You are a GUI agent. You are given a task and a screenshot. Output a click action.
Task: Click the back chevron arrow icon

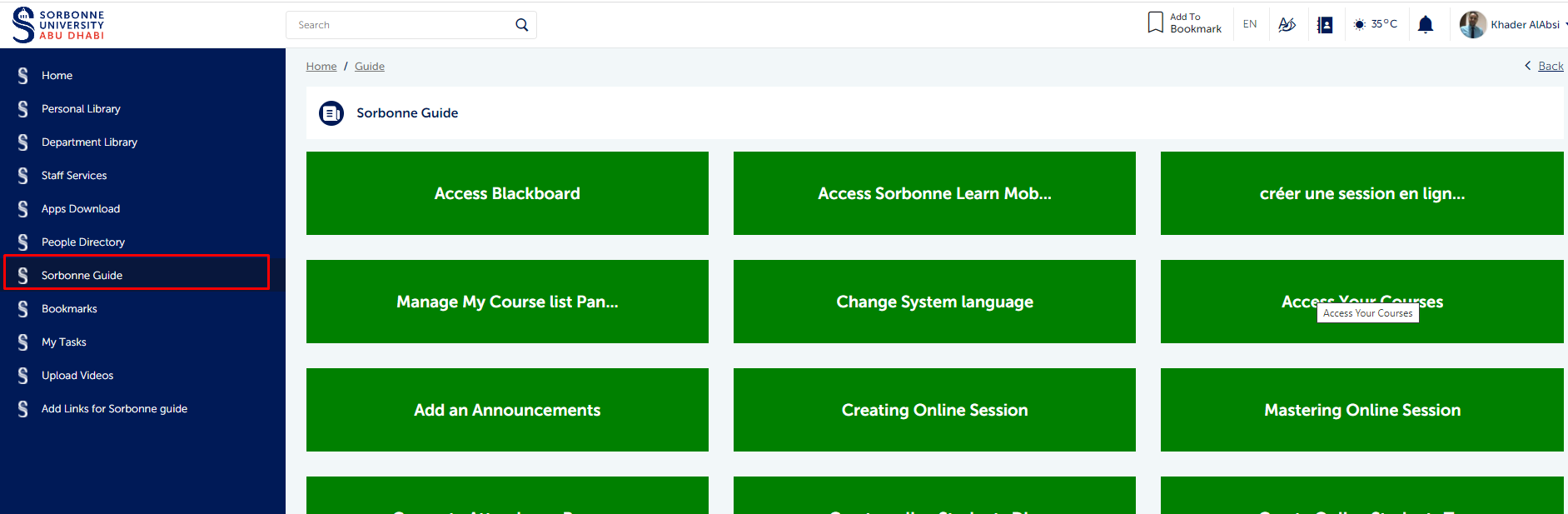pyautogui.click(x=1528, y=66)
